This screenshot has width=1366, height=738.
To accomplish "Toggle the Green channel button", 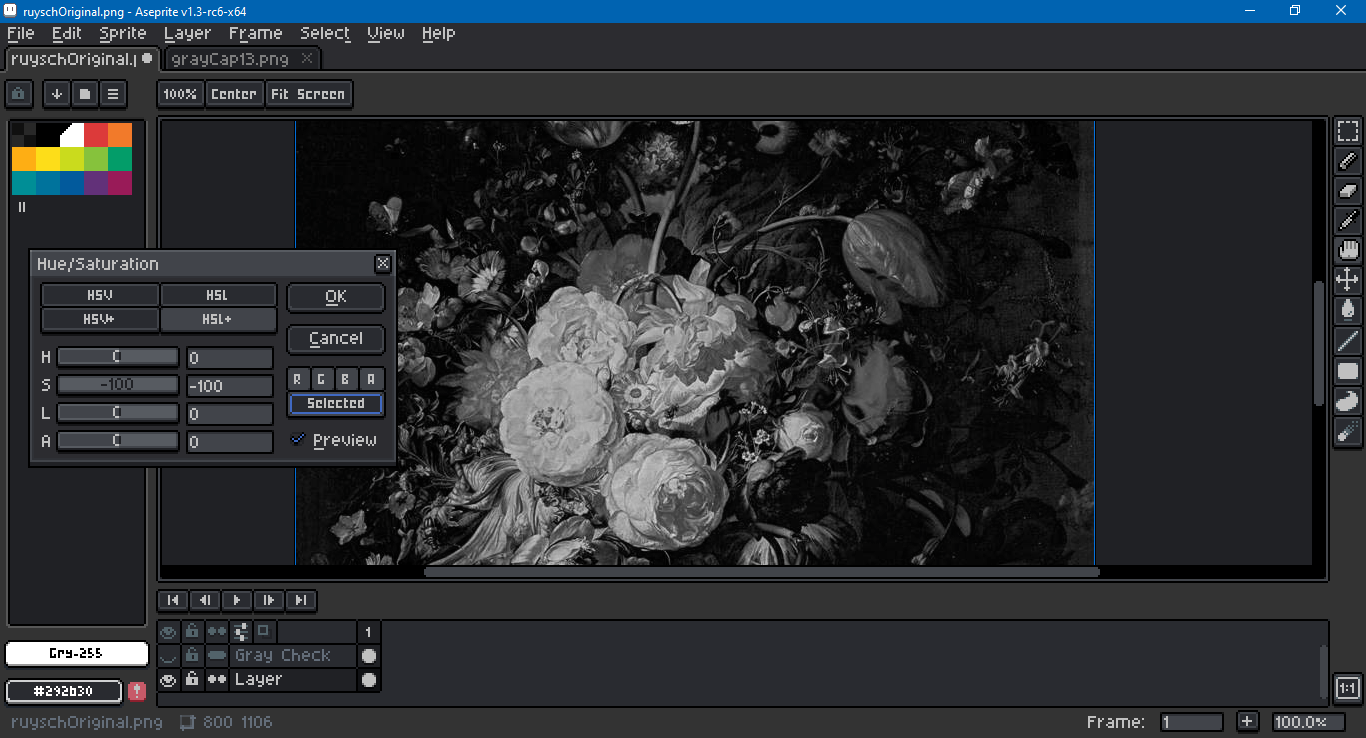I will [x=323, y=378].
